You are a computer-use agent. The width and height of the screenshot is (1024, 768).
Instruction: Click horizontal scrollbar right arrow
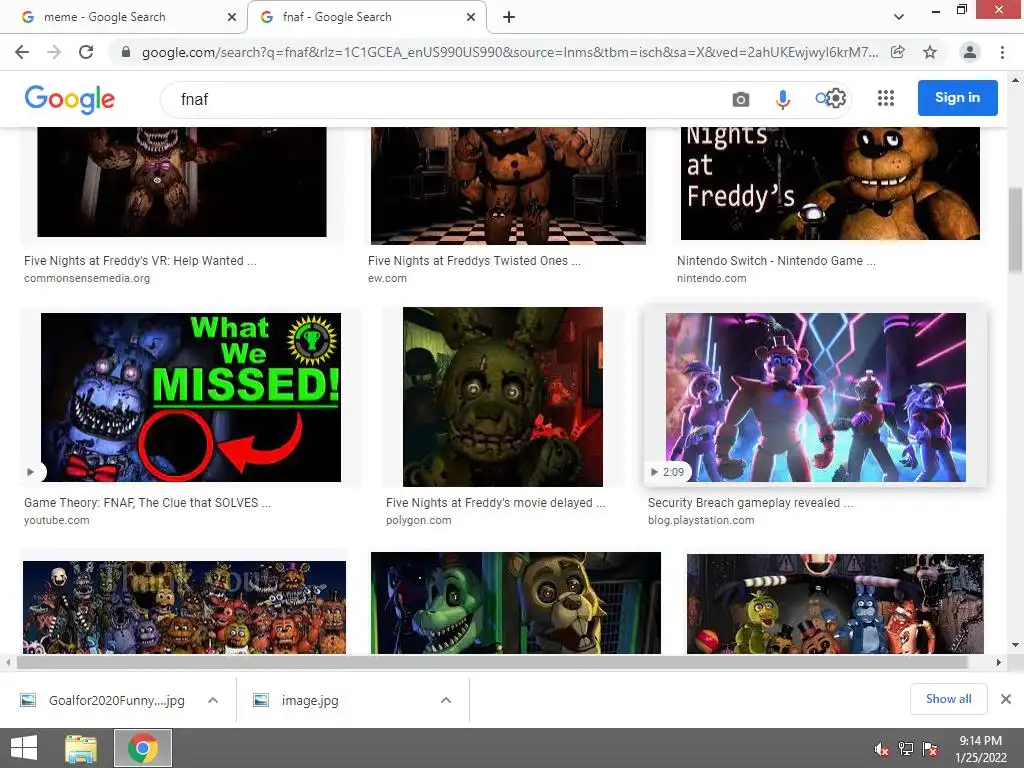click(999, 662)
